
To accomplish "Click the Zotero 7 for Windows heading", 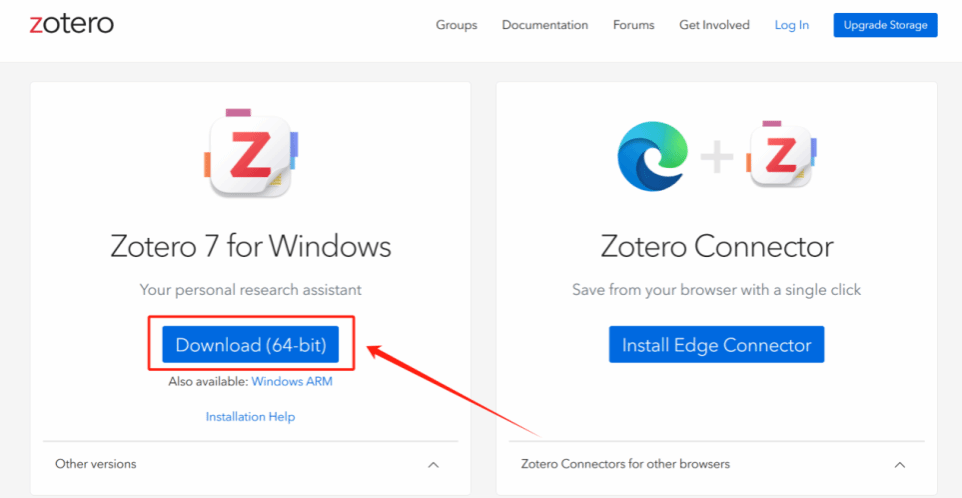I will point(250,247).
